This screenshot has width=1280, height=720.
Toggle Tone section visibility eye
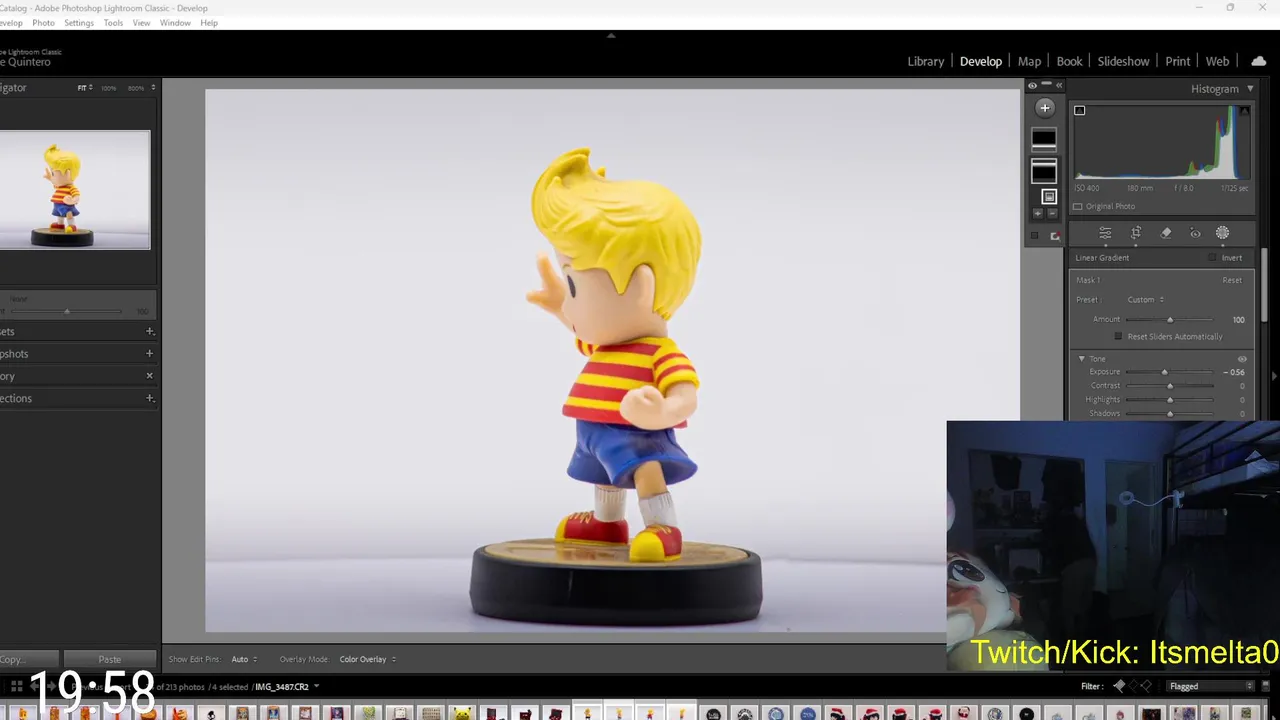(1242, 359)
